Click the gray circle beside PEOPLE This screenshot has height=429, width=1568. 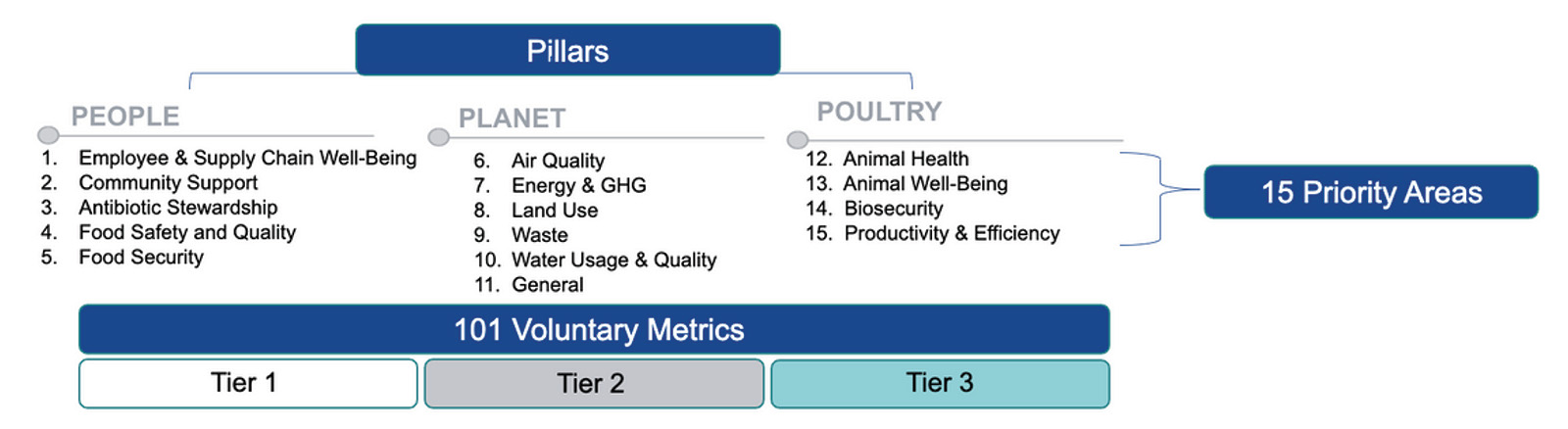click(48, 135)
